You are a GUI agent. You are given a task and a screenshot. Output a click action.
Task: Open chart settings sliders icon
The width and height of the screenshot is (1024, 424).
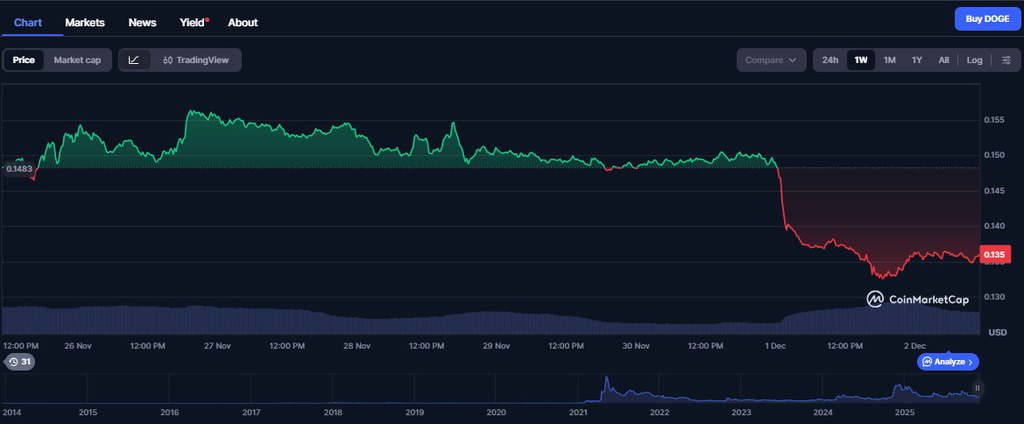point(1006,60)
